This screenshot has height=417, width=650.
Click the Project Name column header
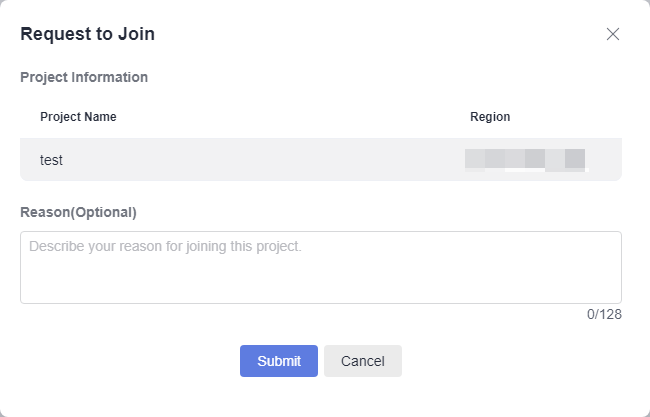[78, 117]
